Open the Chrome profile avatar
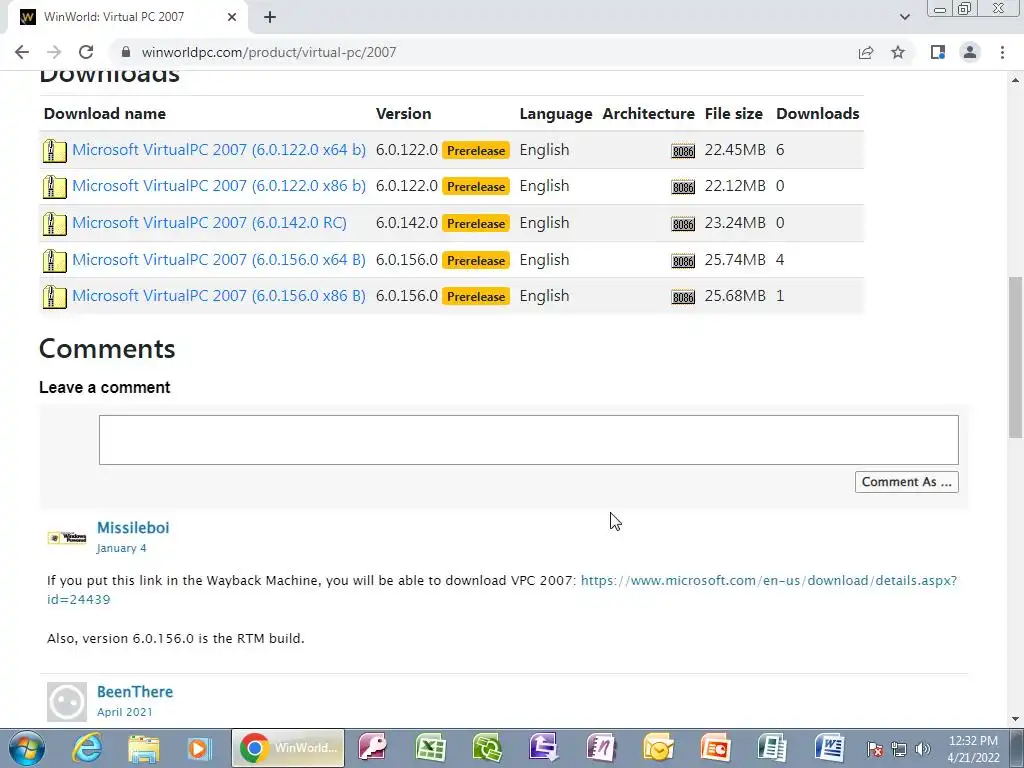 click(970, 52)
